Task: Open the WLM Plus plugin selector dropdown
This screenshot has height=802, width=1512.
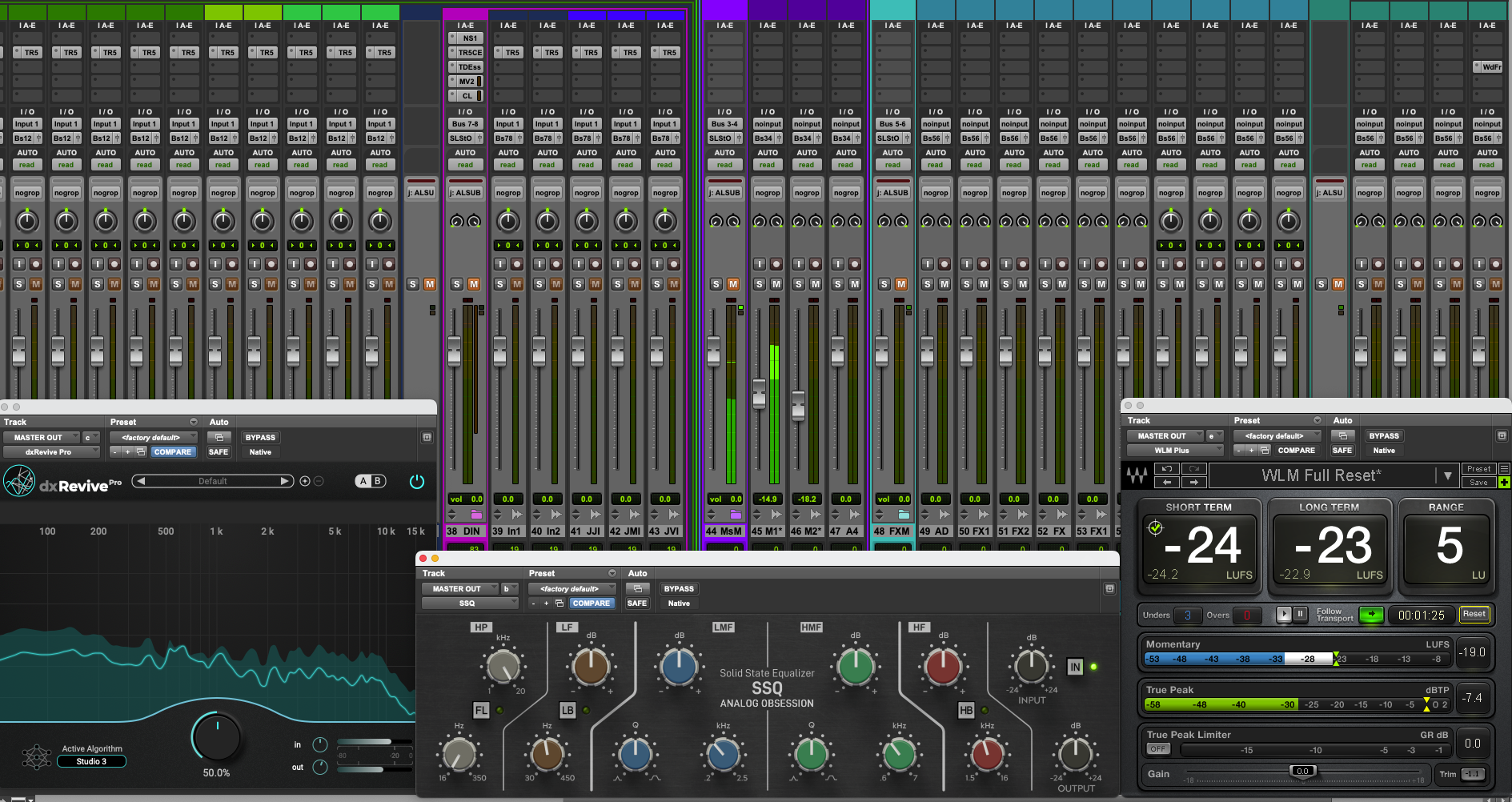Action: (x=1175, y=450)
